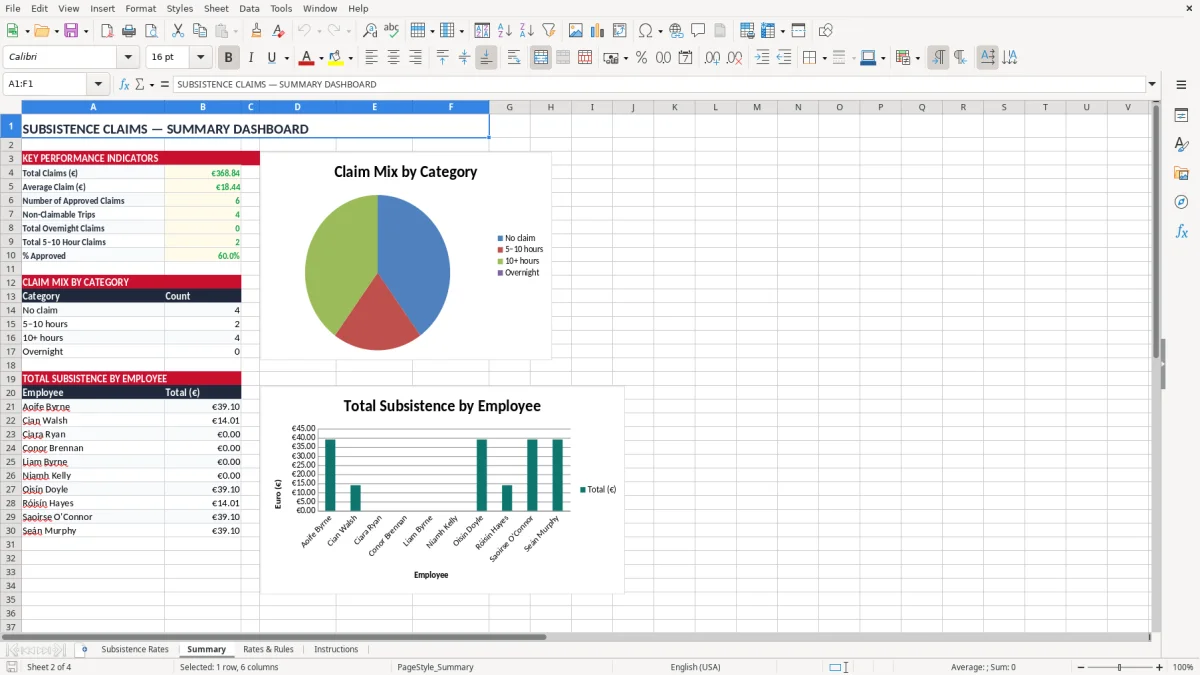Increase cell indent
The height and width of the screenshot is (675, 1200).
[762, 58]
